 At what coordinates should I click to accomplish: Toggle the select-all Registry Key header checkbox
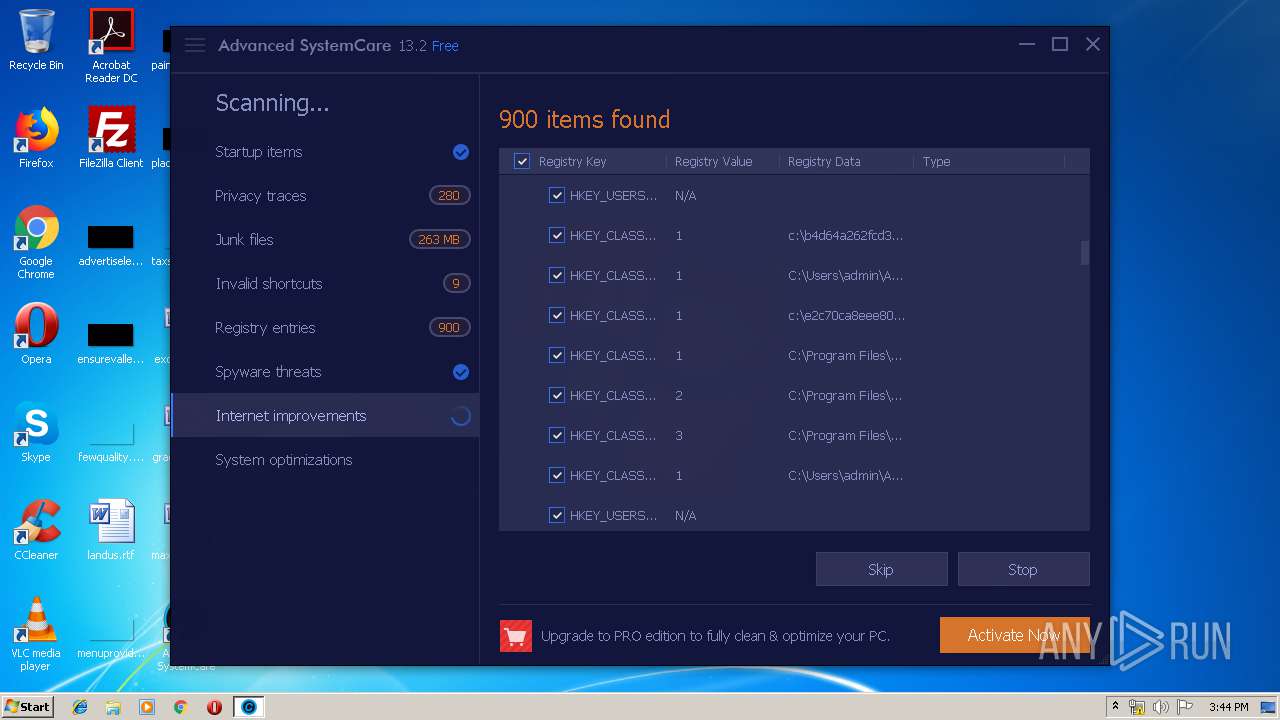point(521,161)
